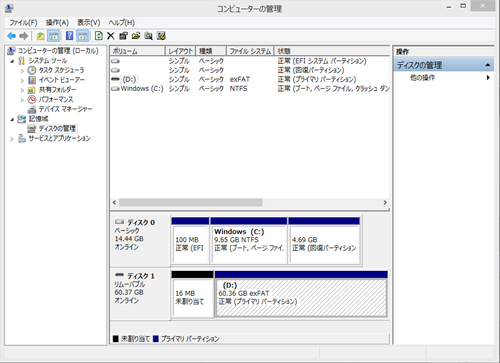Click the blue Back arrow in toolbar

click(11, 36)
